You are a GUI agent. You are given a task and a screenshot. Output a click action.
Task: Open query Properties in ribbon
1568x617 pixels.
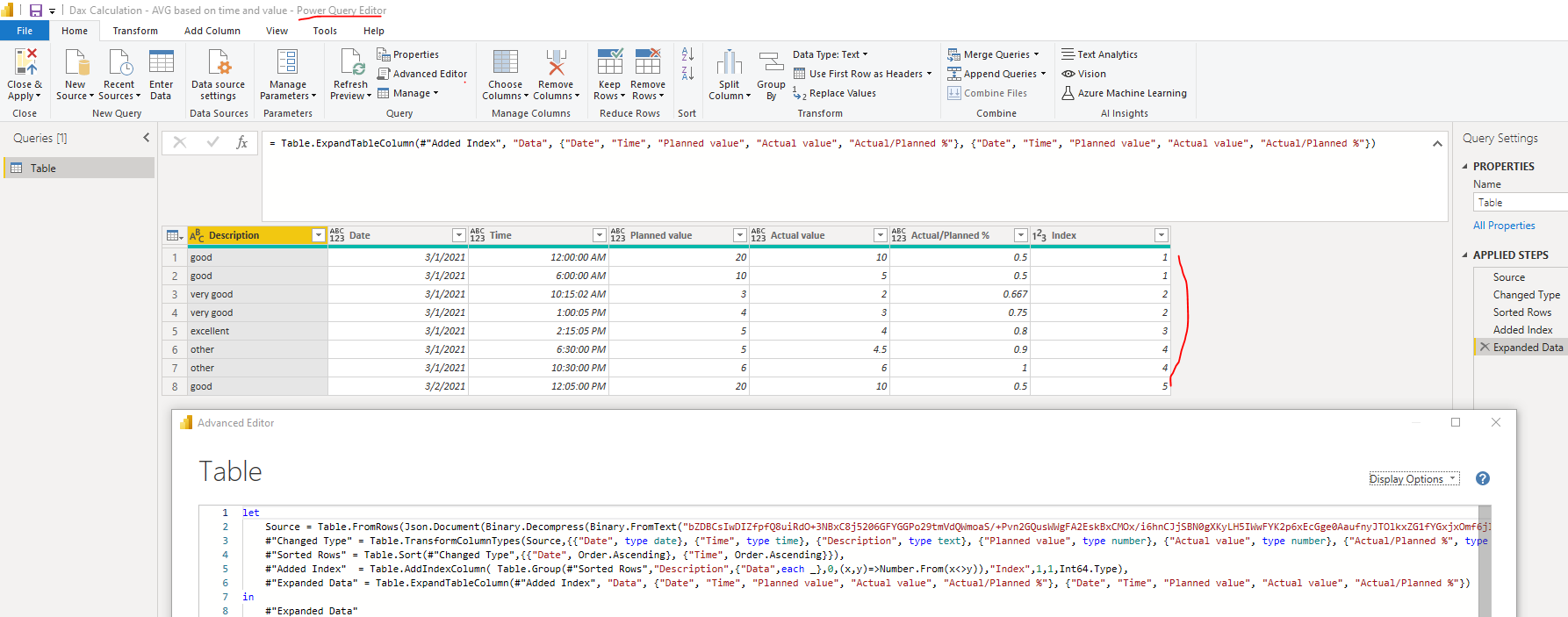[x=408, y=54]
